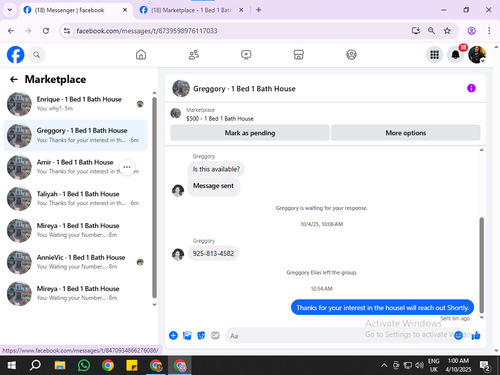Screen dimensions: 500x375
Task: Open the account profile picture menu
Action: pyautogui.click(x=477, y=55)
